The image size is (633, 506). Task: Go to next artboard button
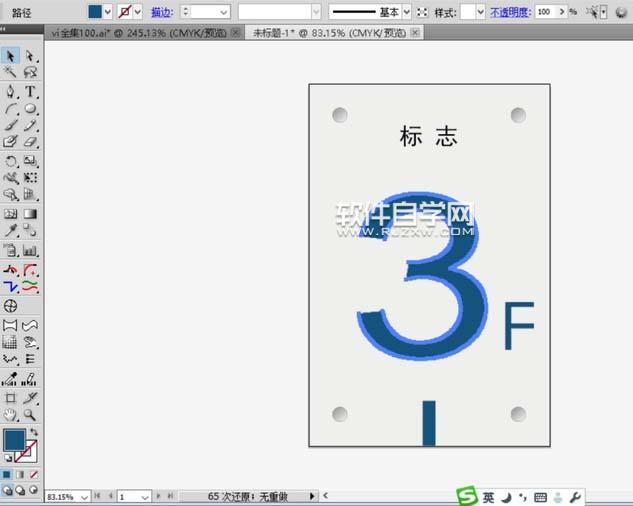(158, 496)
